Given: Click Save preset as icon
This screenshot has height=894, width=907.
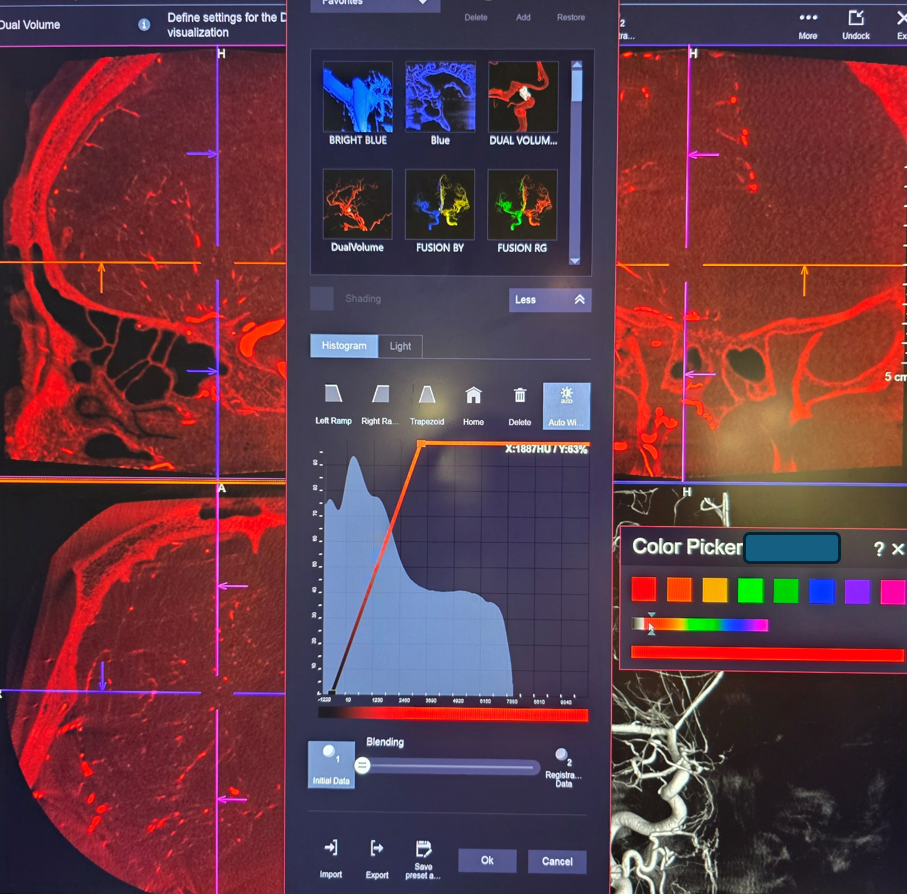Looking at the screenshot, I should [423, 849].
